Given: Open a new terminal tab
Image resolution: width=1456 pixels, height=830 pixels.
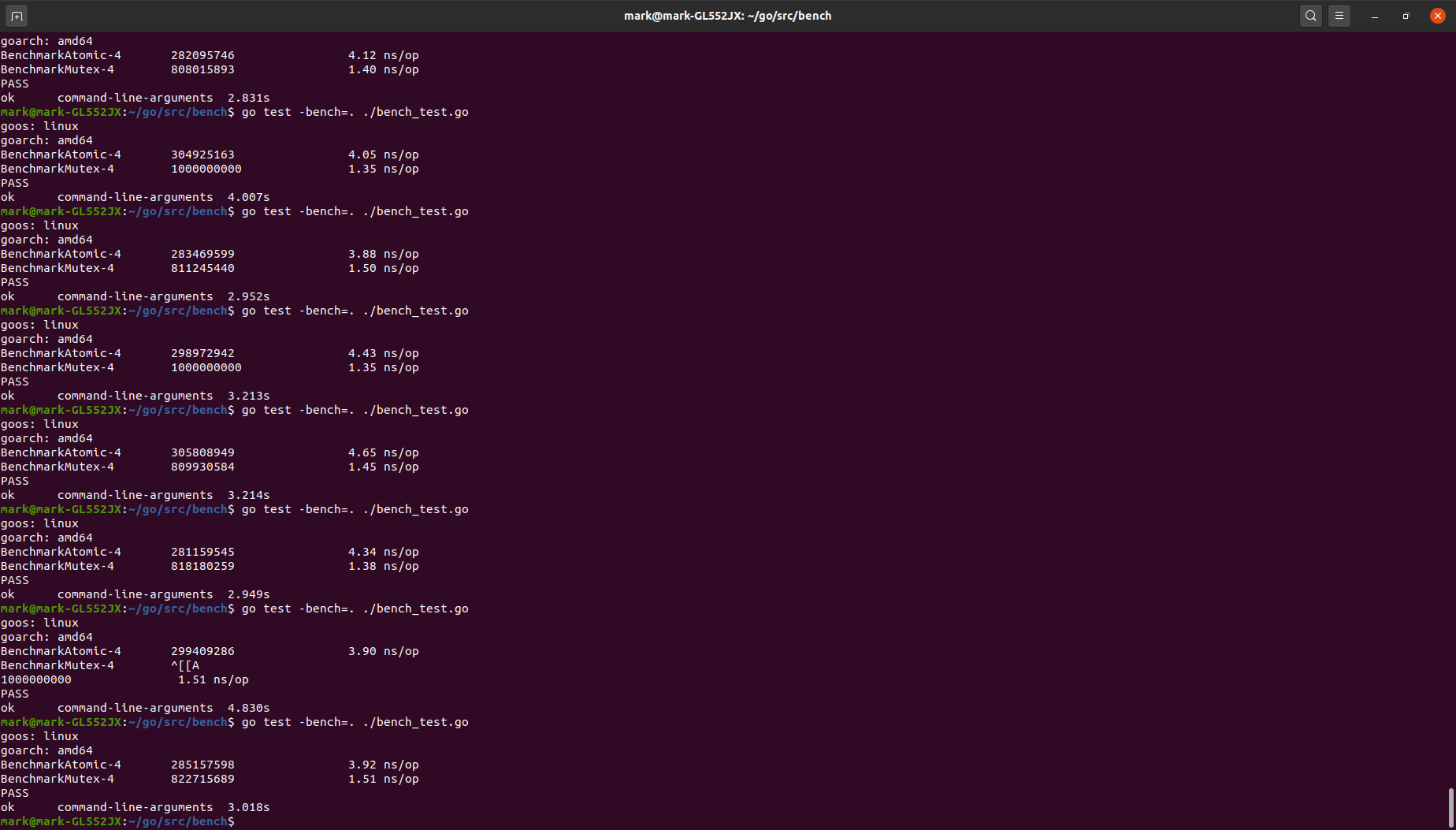Looking at the screenshot, I should pos(17,16).
